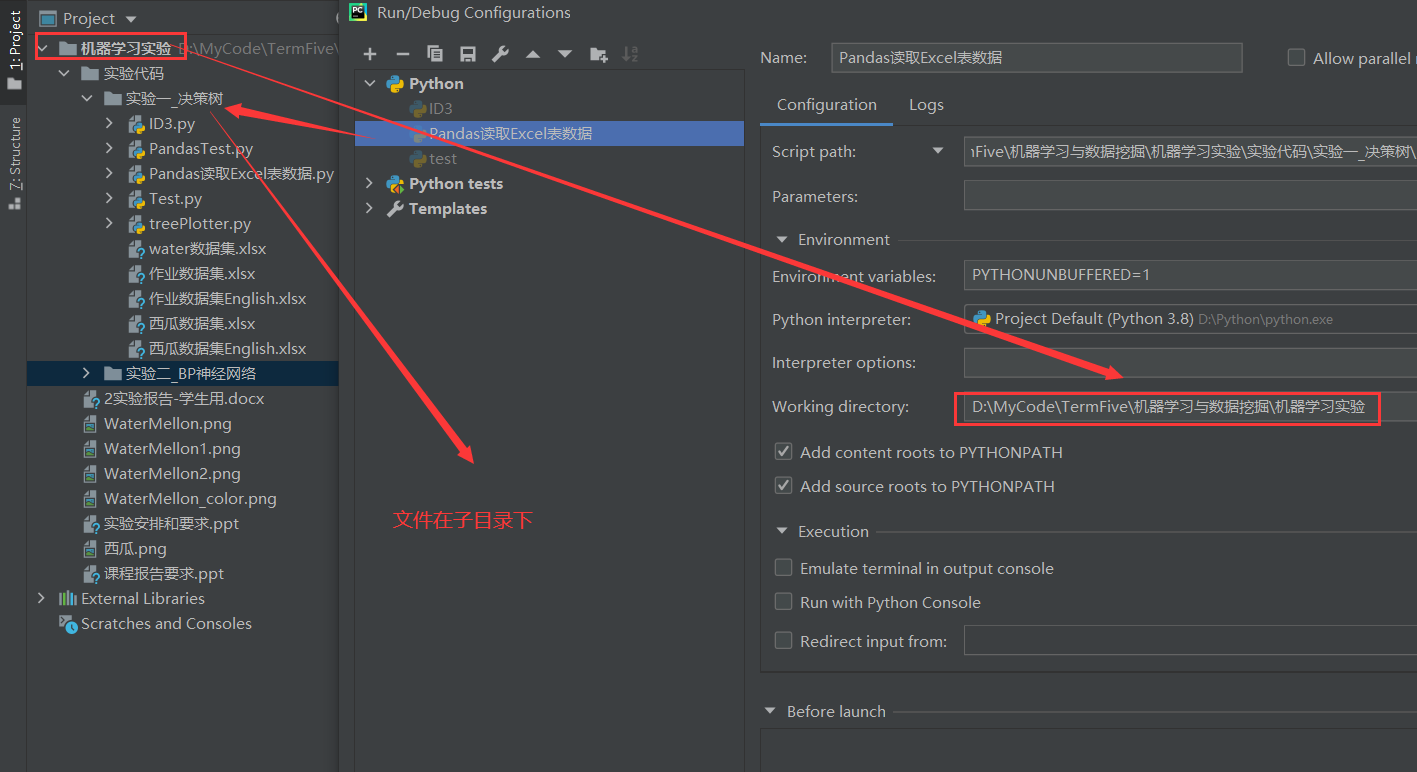Select 作业数据集.xlsx file
Image resolution: width=1417 pixels, height=772 pixels.
click(202, 274)
